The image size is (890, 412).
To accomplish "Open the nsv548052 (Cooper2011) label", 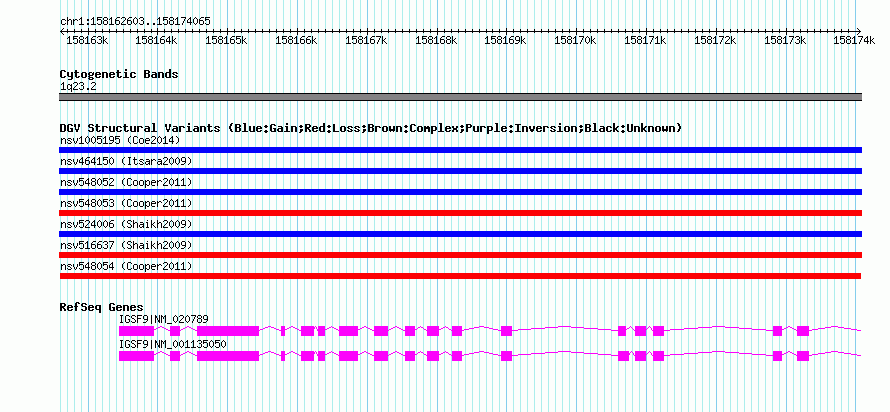I will (x=126, y=182).
